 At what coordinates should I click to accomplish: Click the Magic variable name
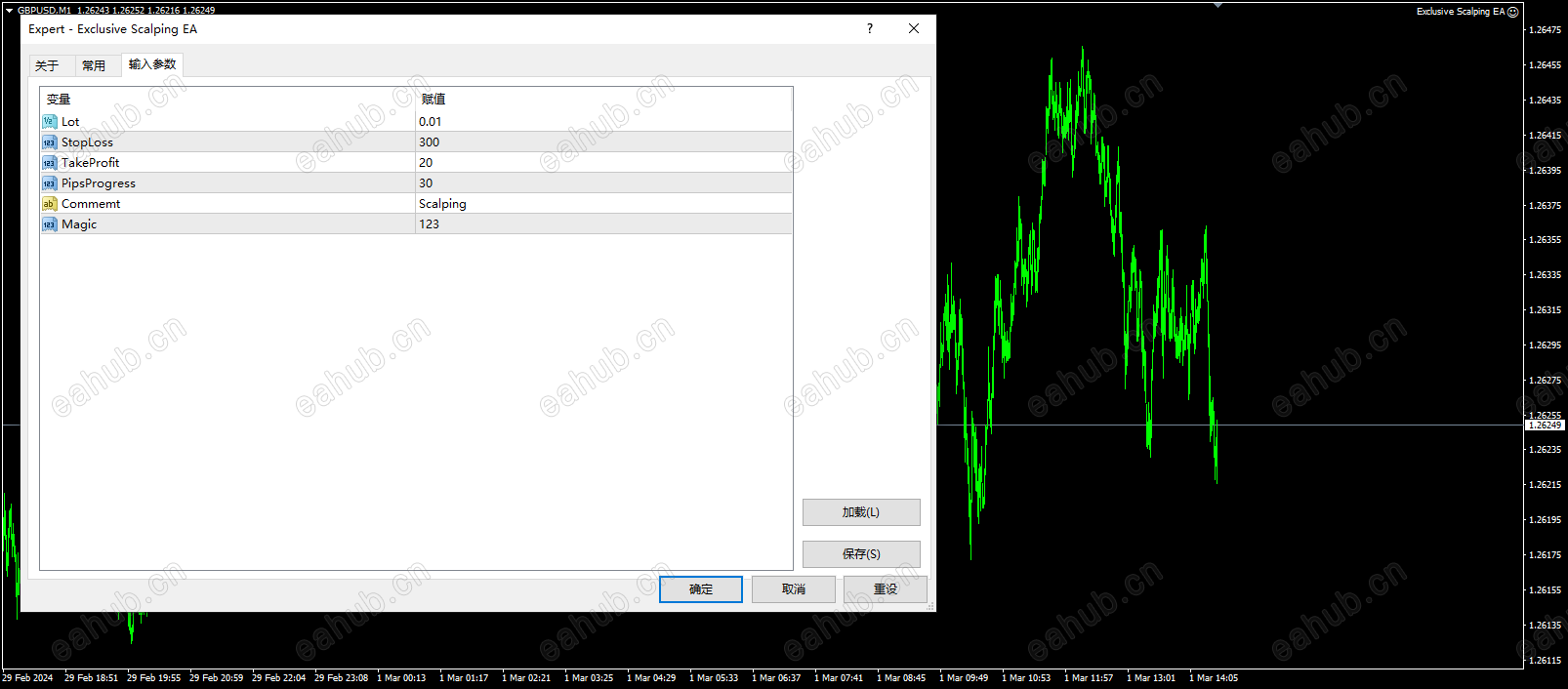[79, 224]
